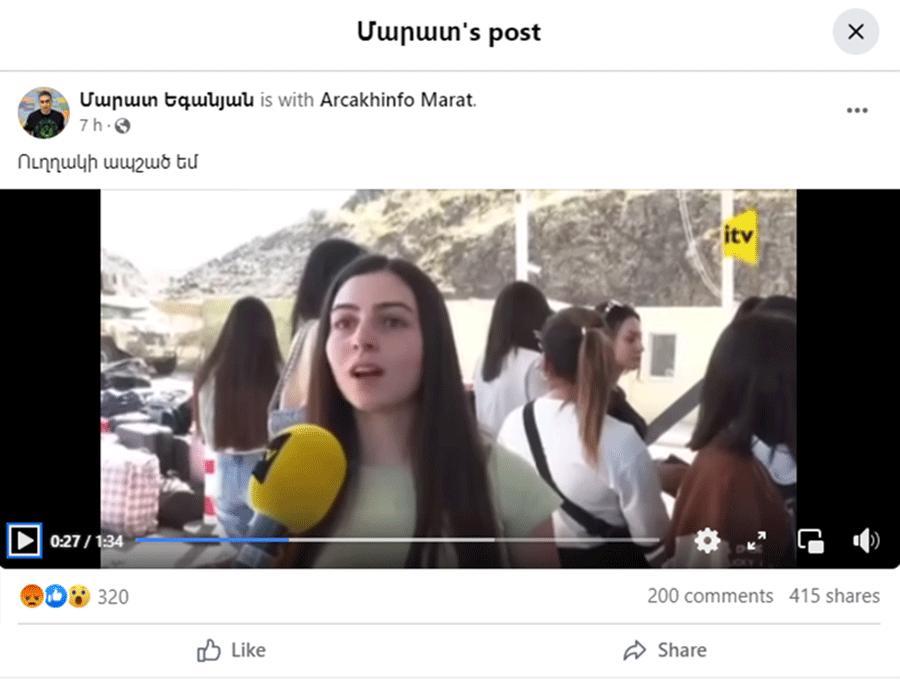Close the post dialog
The height and width of the screenshot is (680, 900).
(x=856, y=32)
